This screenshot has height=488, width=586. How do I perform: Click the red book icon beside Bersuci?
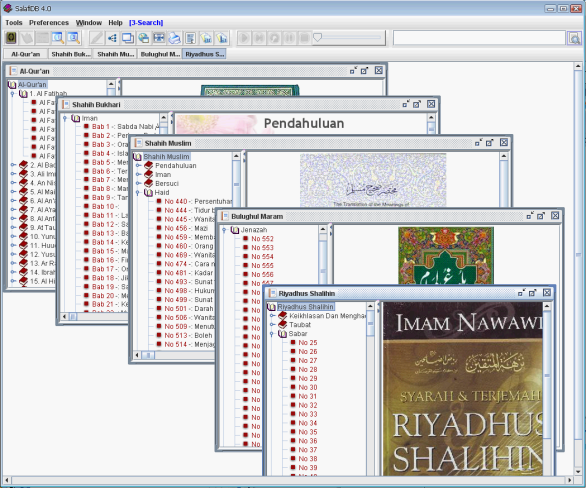pyautogui.click(x=149, y=183)
